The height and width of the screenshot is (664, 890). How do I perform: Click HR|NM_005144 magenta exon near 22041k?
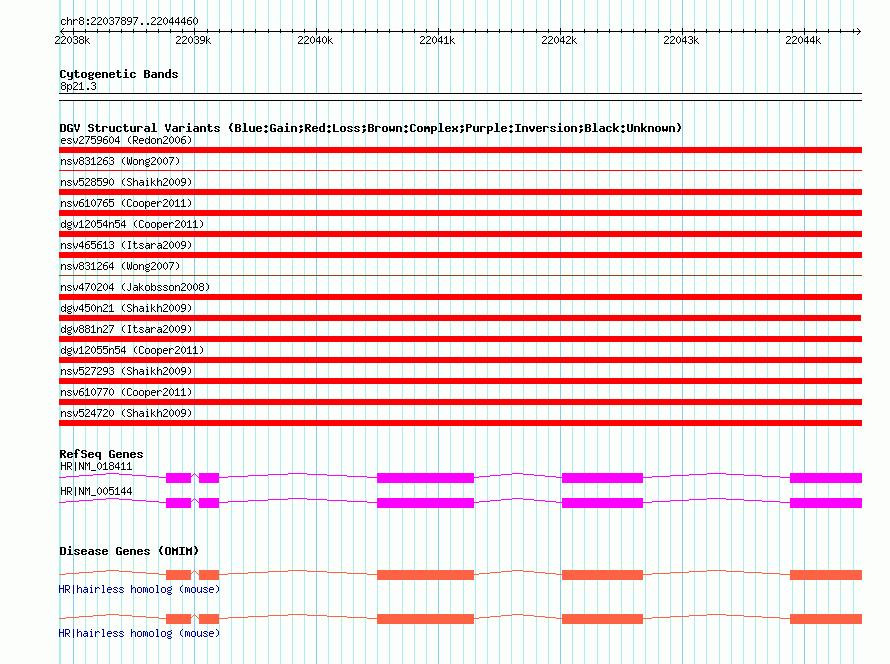coord(425,503)
